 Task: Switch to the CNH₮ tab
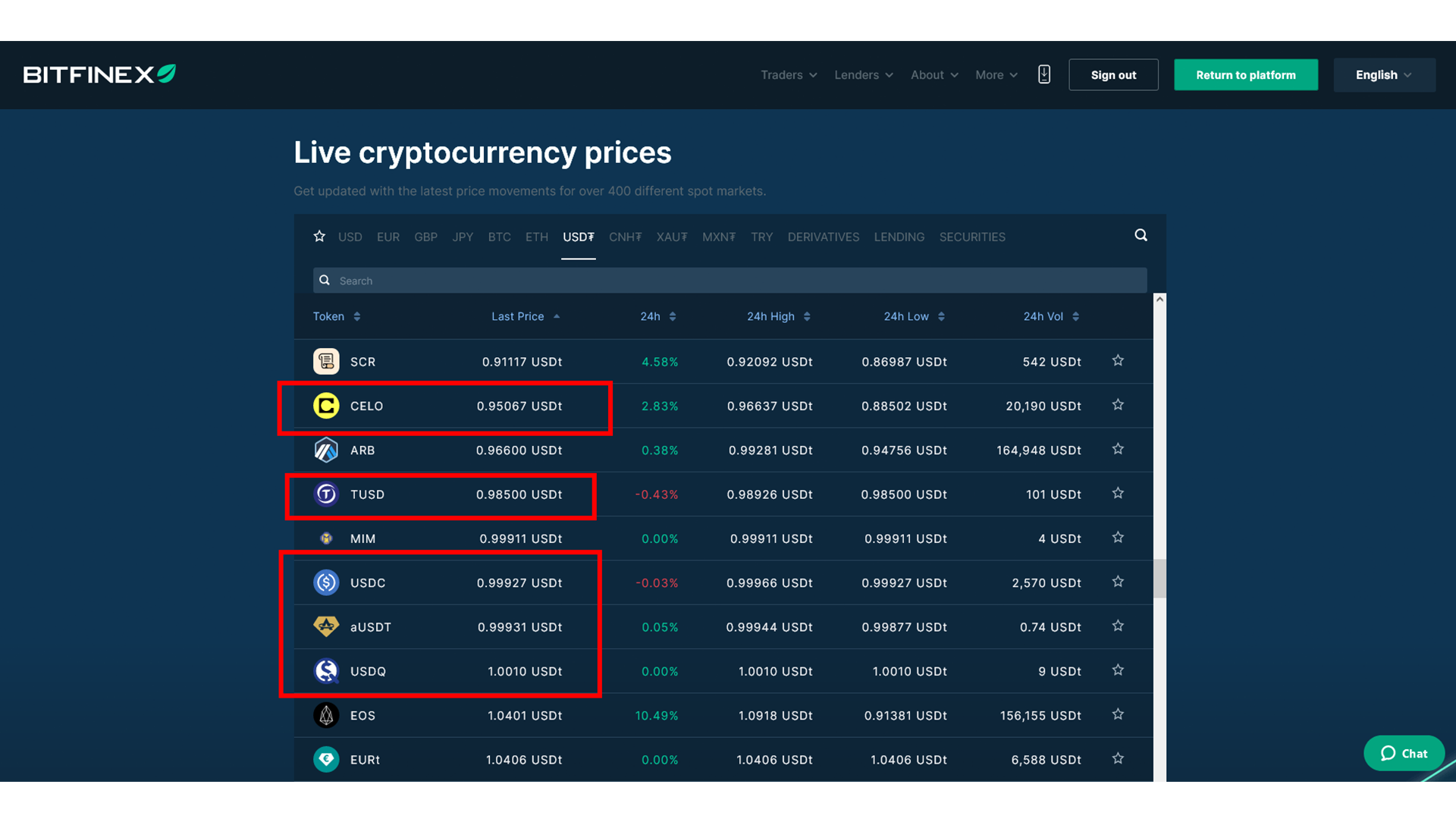[x=625, y=237]
